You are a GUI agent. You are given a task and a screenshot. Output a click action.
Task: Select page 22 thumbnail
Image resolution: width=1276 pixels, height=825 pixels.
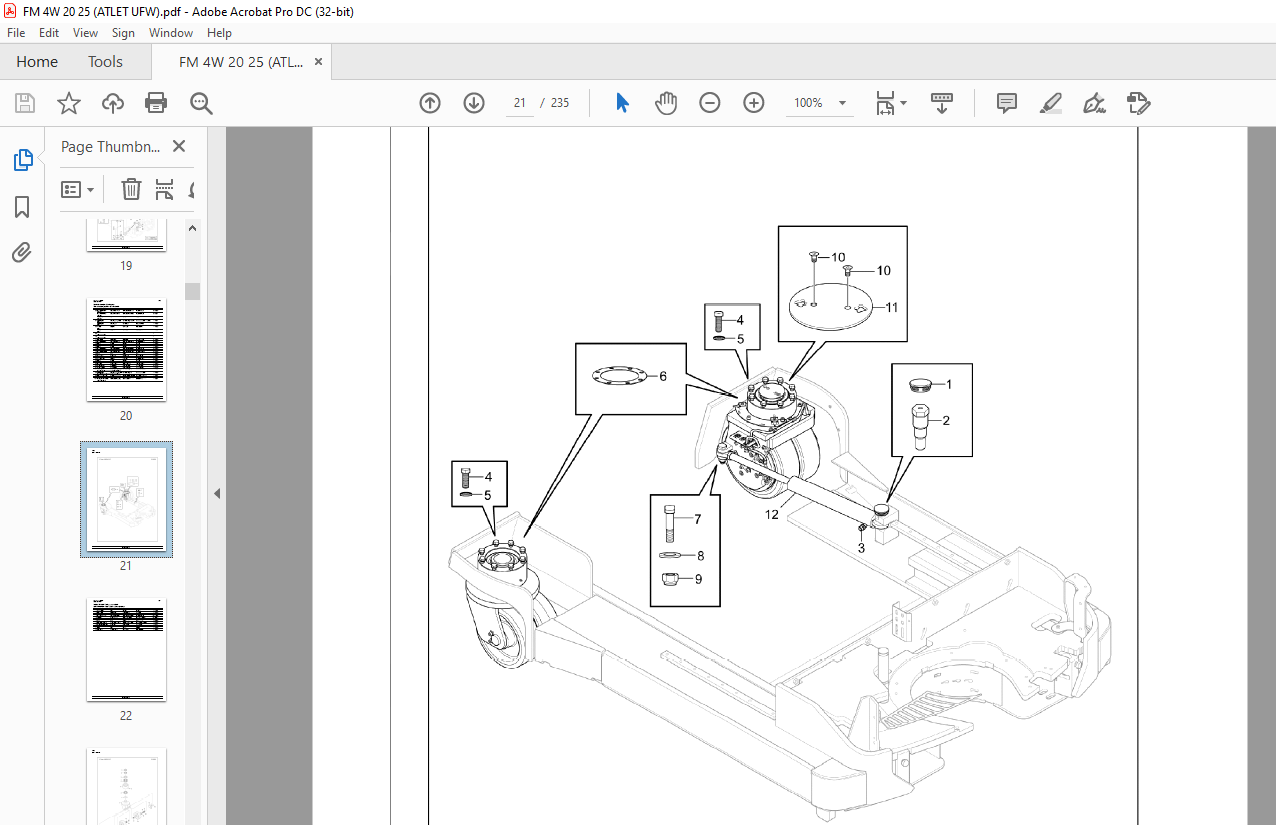[126, 649]
